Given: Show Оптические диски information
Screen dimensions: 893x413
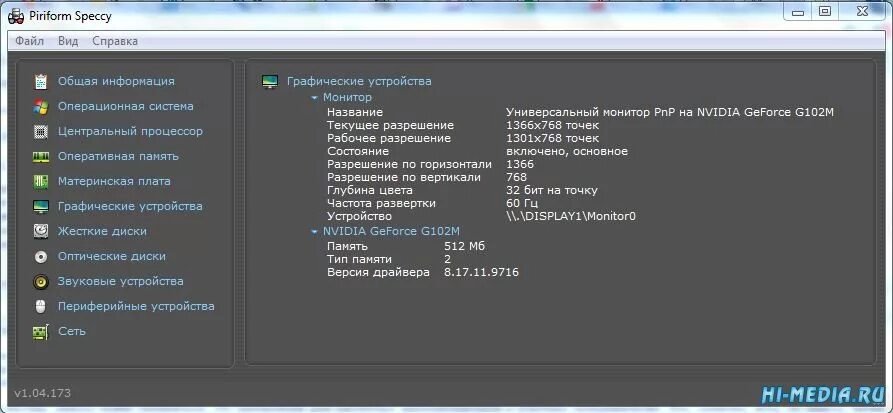Looking at the screenshot, I should (112, 257).
